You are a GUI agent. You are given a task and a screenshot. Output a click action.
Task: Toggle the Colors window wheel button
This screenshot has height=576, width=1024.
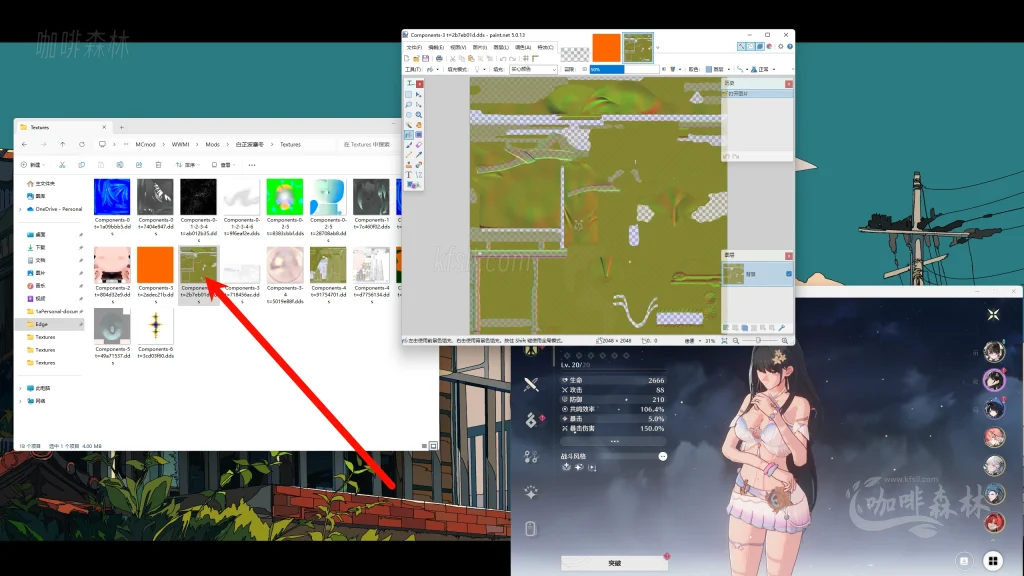coord(769,46)
